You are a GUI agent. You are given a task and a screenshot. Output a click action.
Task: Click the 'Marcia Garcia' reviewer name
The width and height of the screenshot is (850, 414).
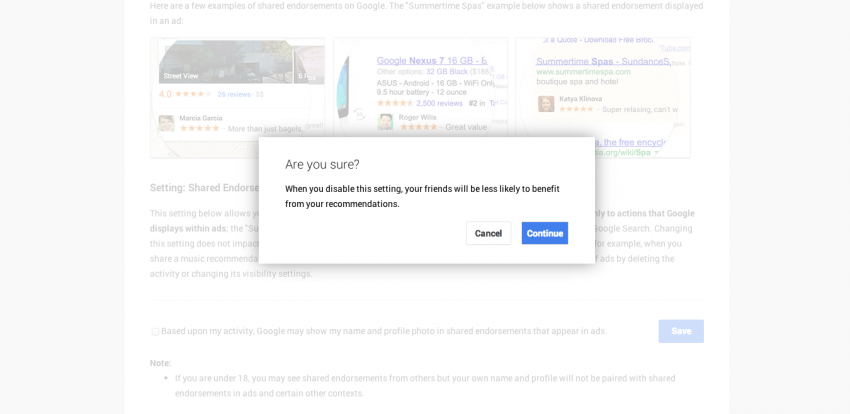tap(201, 118)
